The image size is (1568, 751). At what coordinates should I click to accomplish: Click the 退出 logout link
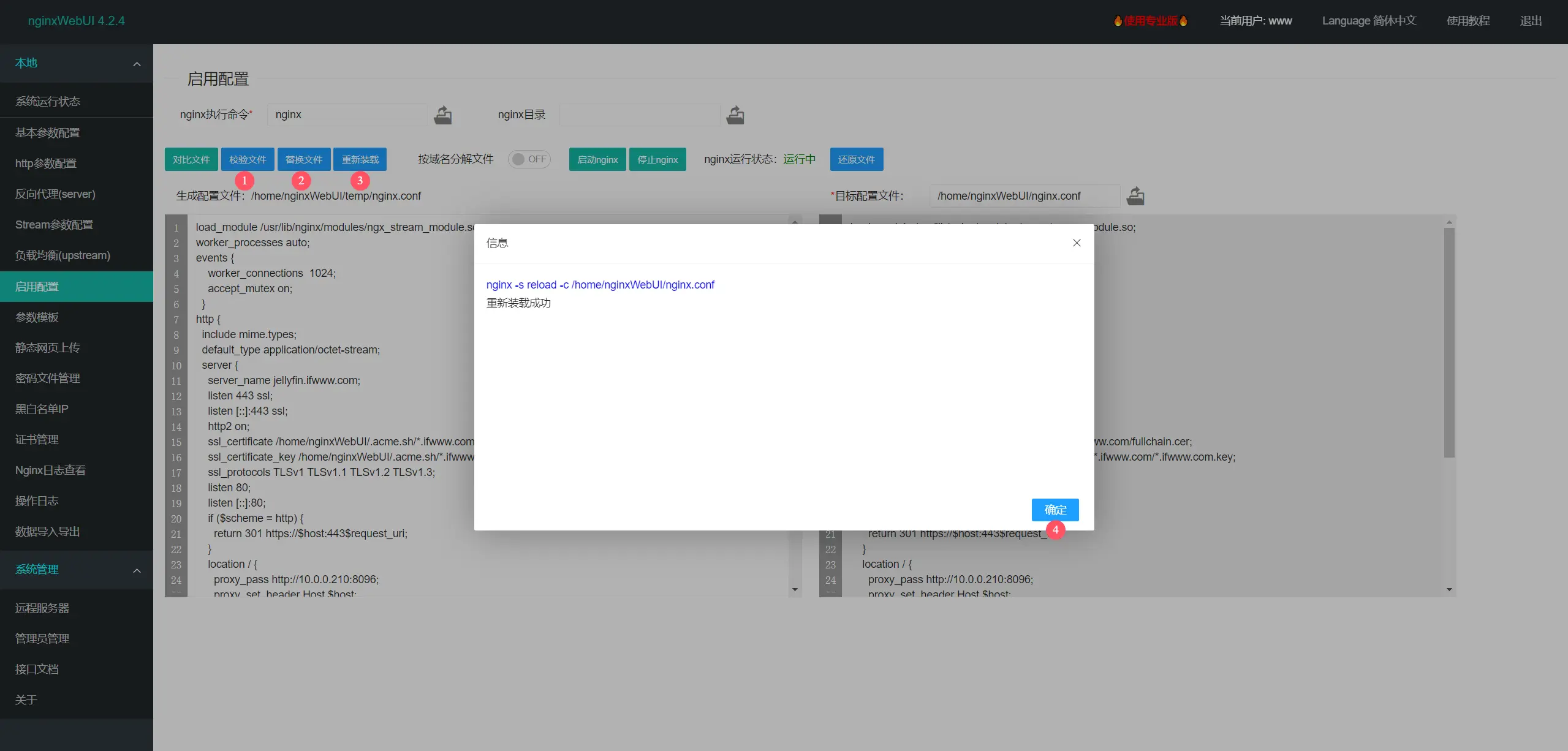(1530, 21)
